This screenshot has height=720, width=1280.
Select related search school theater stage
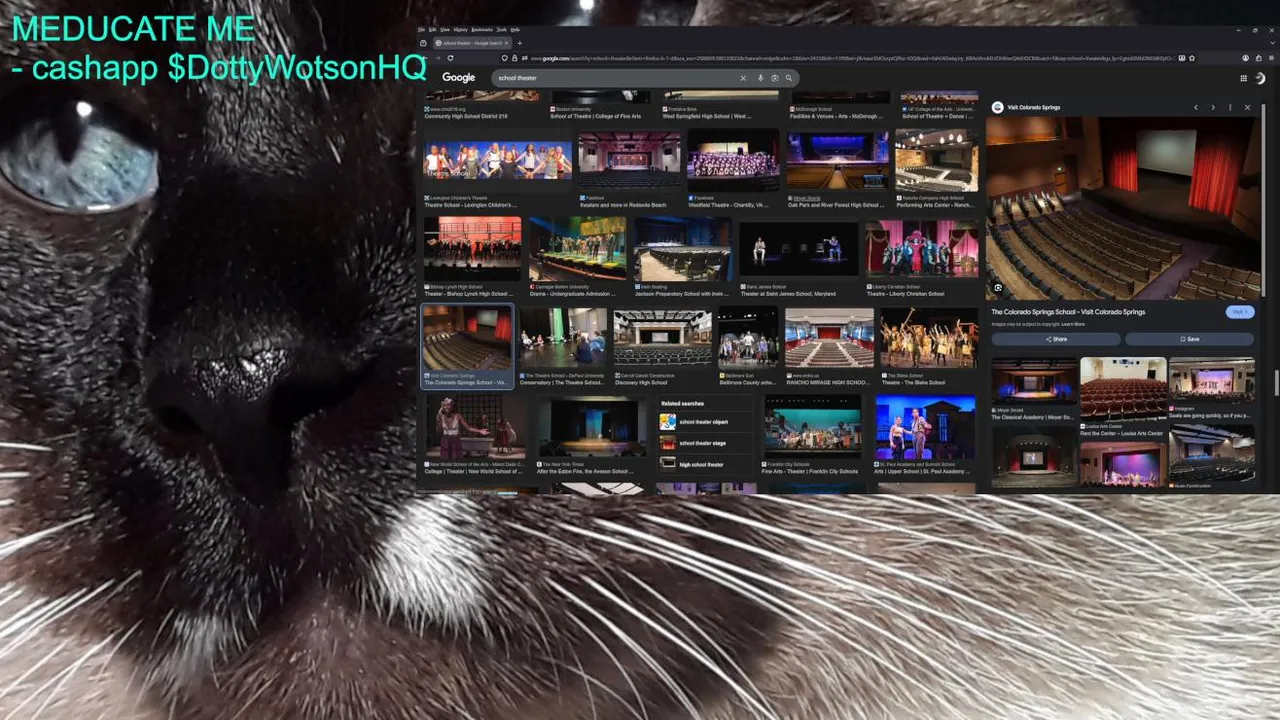click(706, 443)
